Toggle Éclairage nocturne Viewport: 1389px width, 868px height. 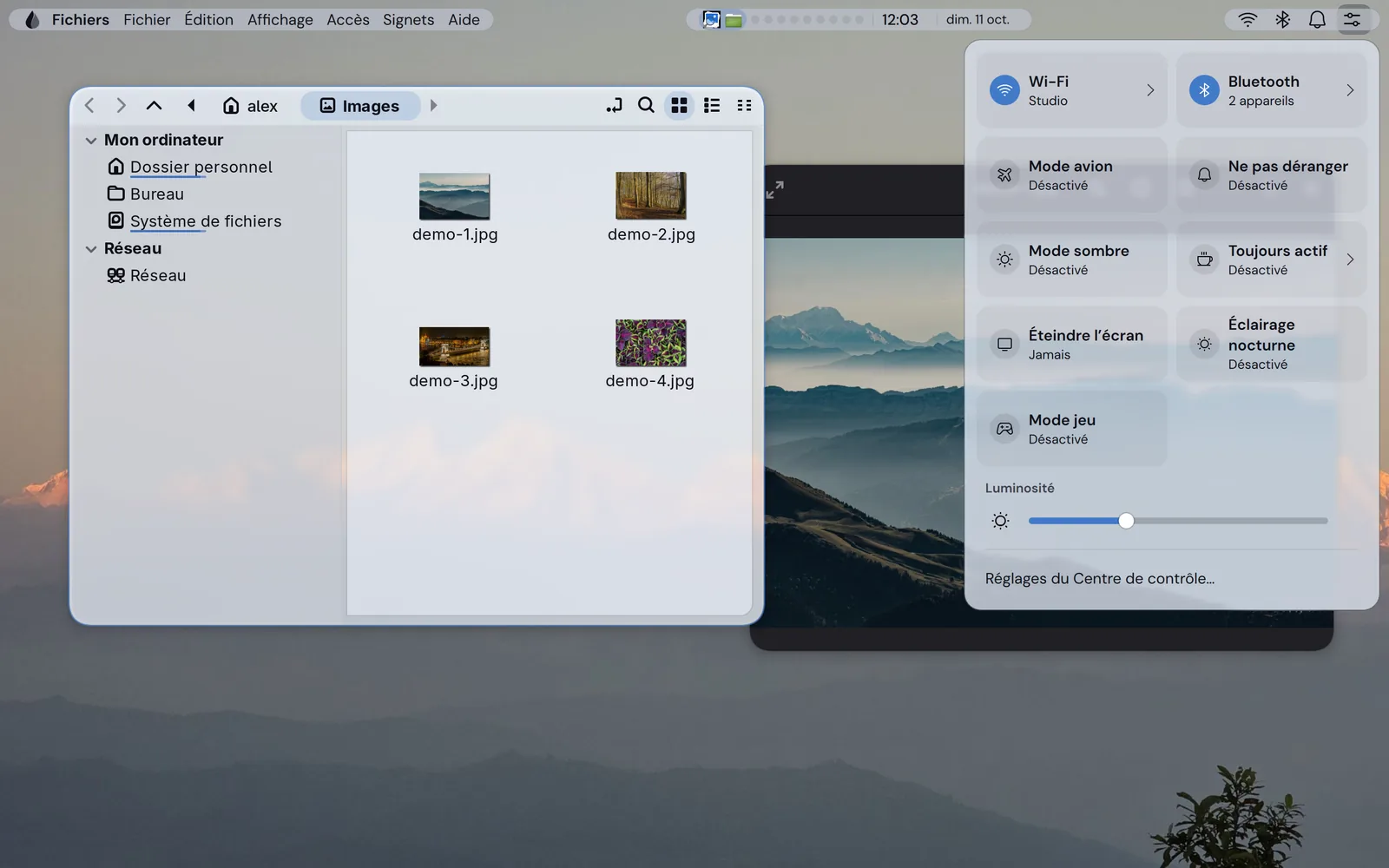click(x=1272, y=344)
